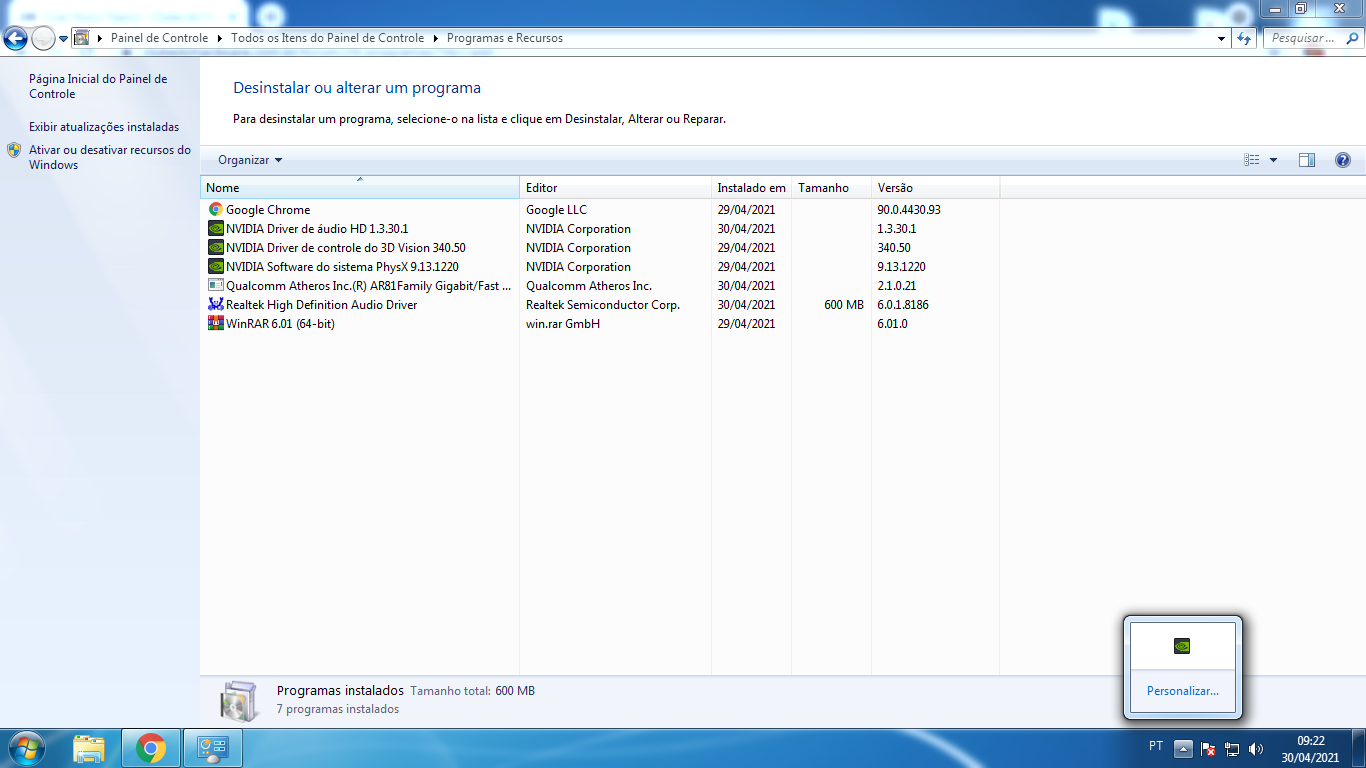Open File Explorer from the taskbar
1366x768 pixels.
tap(89, 748)
